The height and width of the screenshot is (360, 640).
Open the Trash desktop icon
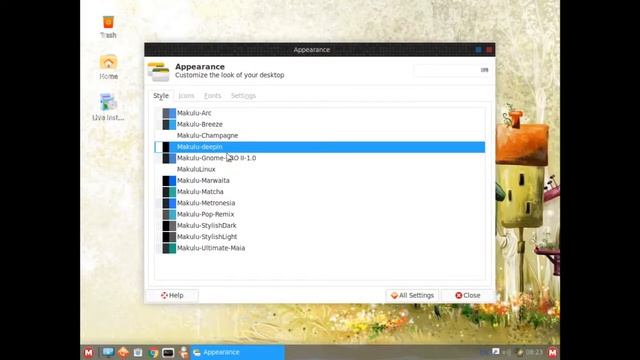tap(108, 27)
